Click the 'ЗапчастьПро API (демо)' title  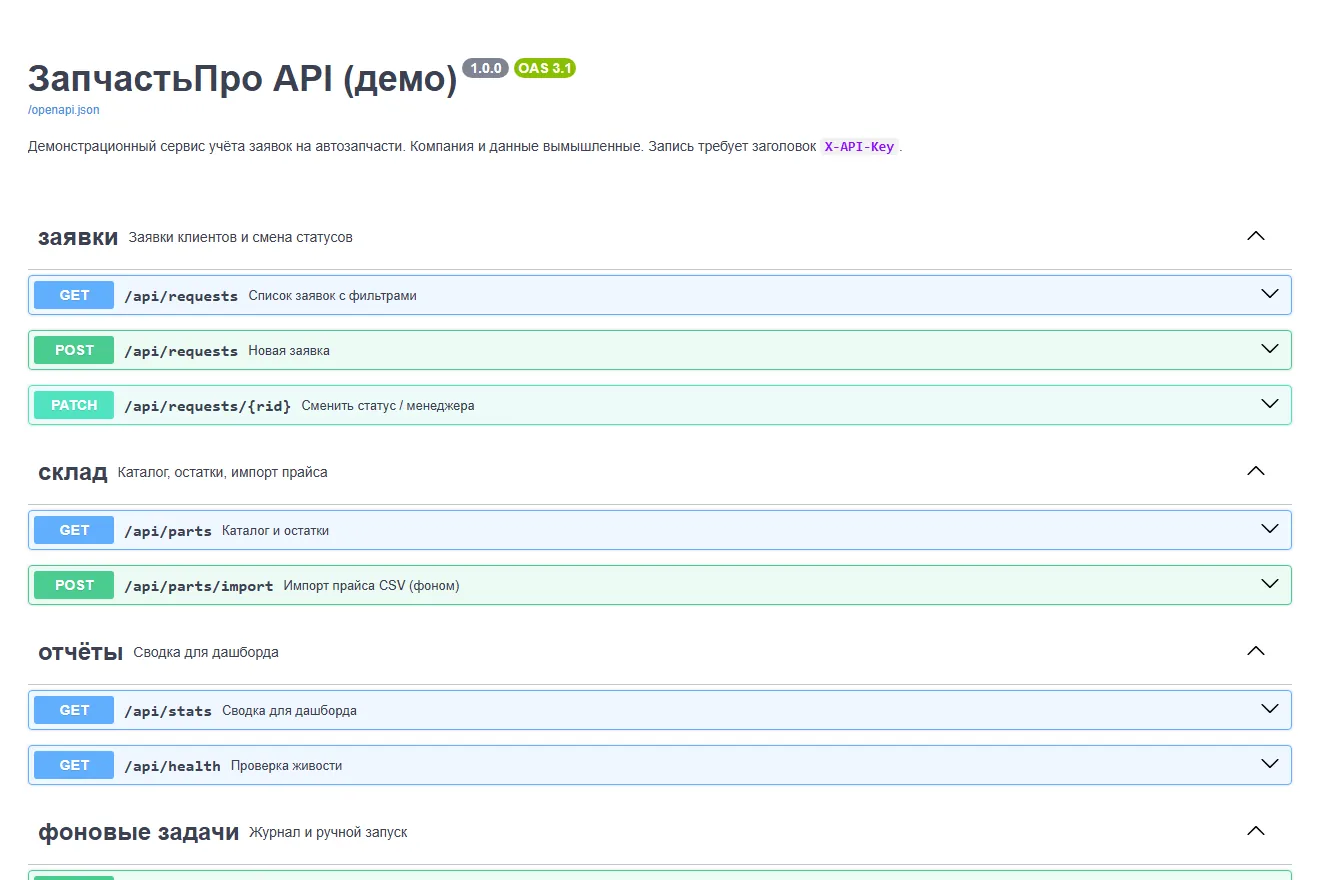coord(243,78)
